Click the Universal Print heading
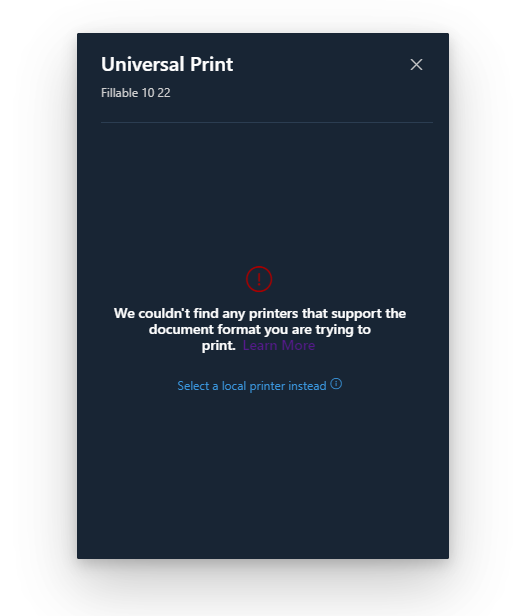Viewport: 522px width, 616px height. click(x=167, y=64)
